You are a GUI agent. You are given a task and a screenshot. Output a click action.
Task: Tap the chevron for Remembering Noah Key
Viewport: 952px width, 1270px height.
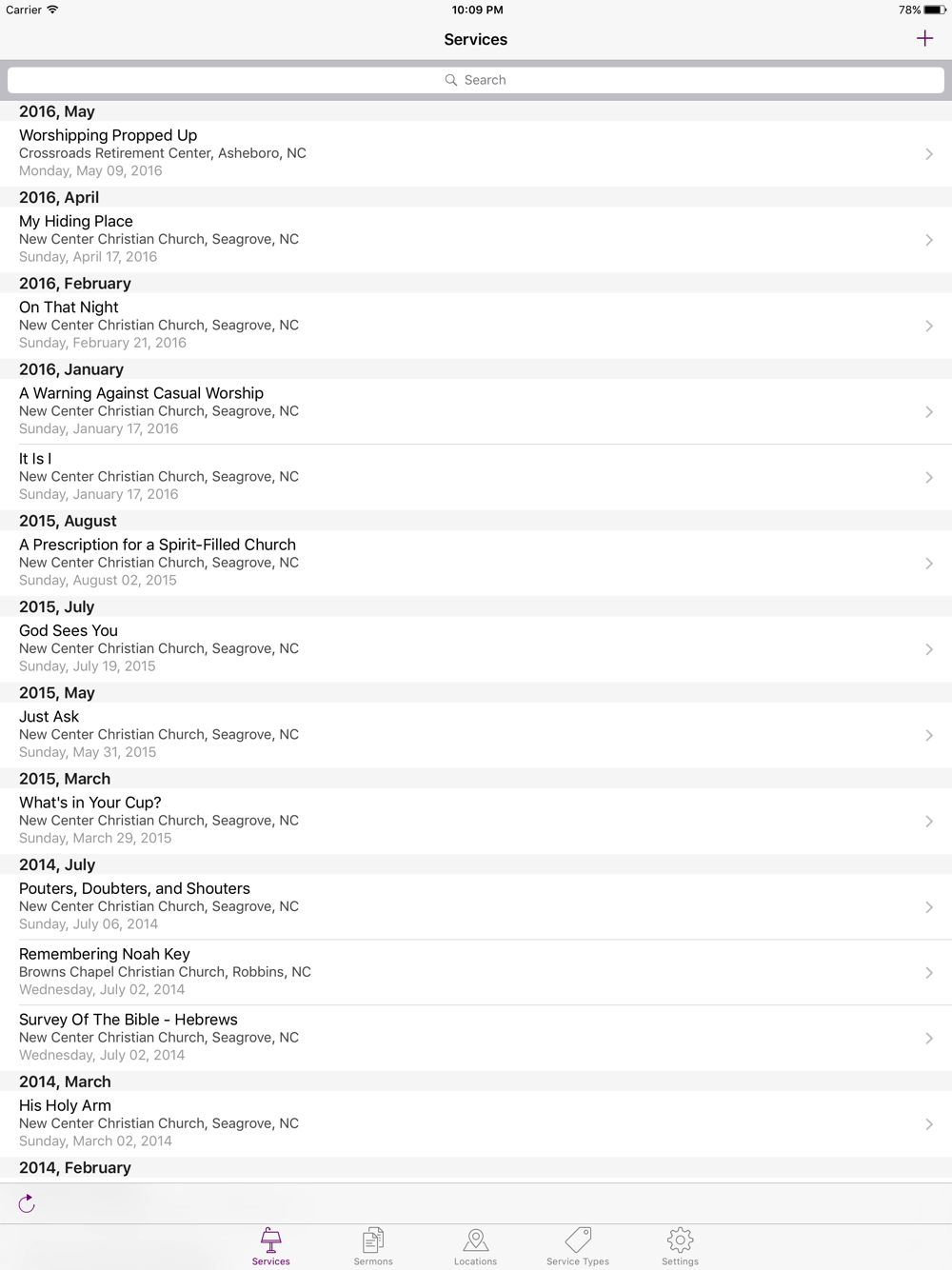click(x=928, y=972)
